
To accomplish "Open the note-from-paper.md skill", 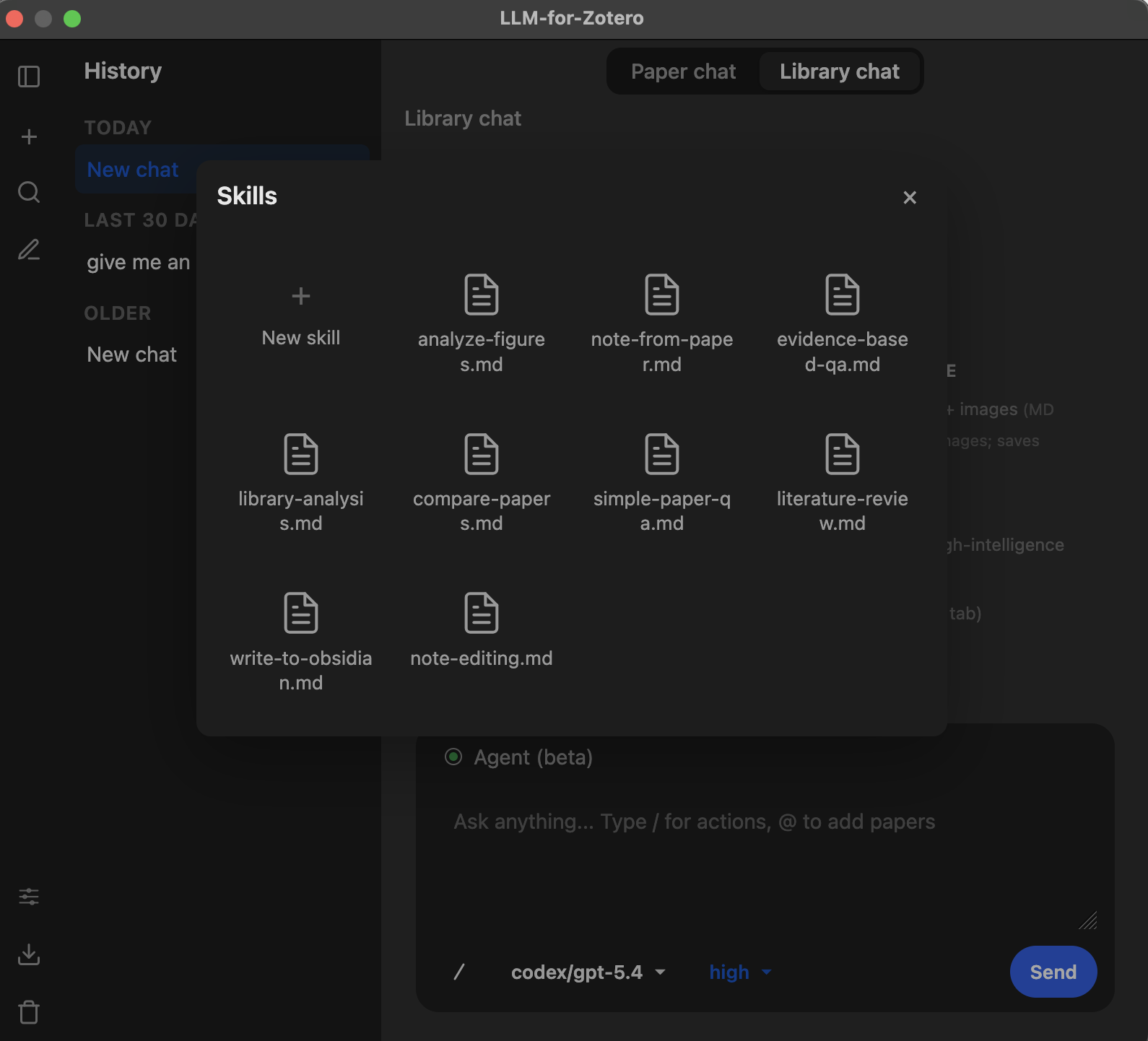I will (x=662, y=323).
